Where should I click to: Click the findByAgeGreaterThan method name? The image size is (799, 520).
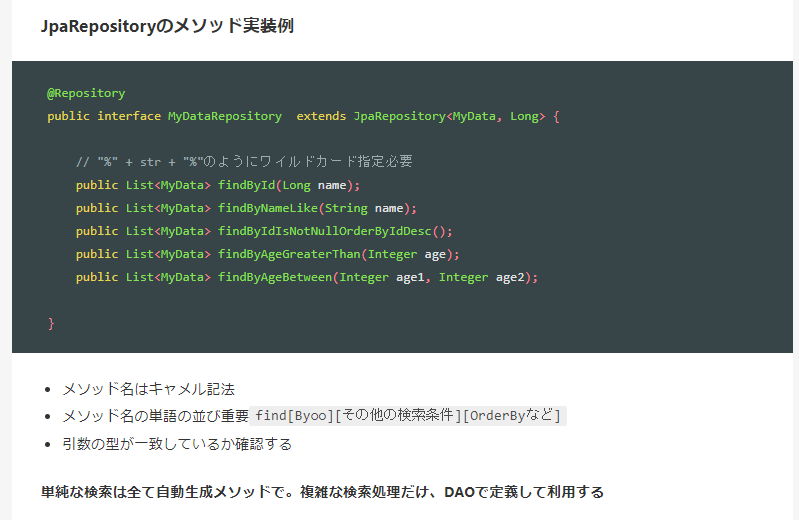[288, 254]
